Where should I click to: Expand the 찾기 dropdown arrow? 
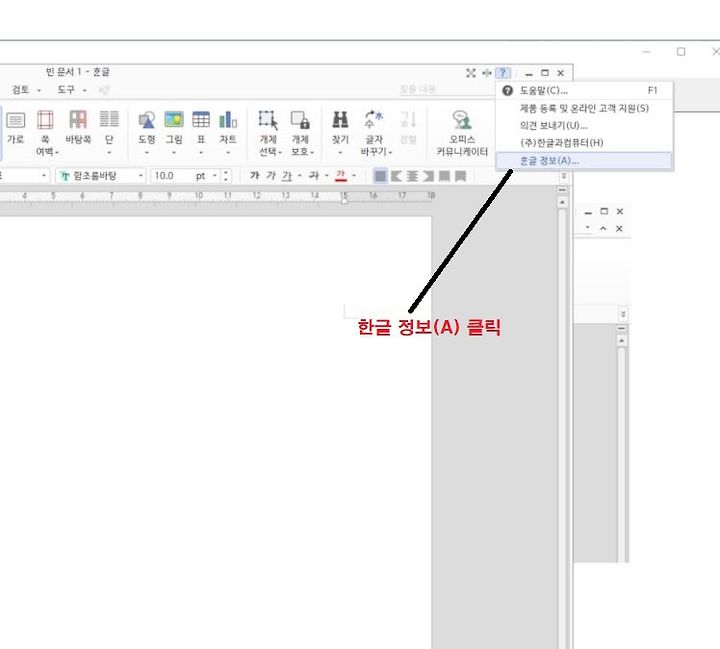click(x=340, y=152)
